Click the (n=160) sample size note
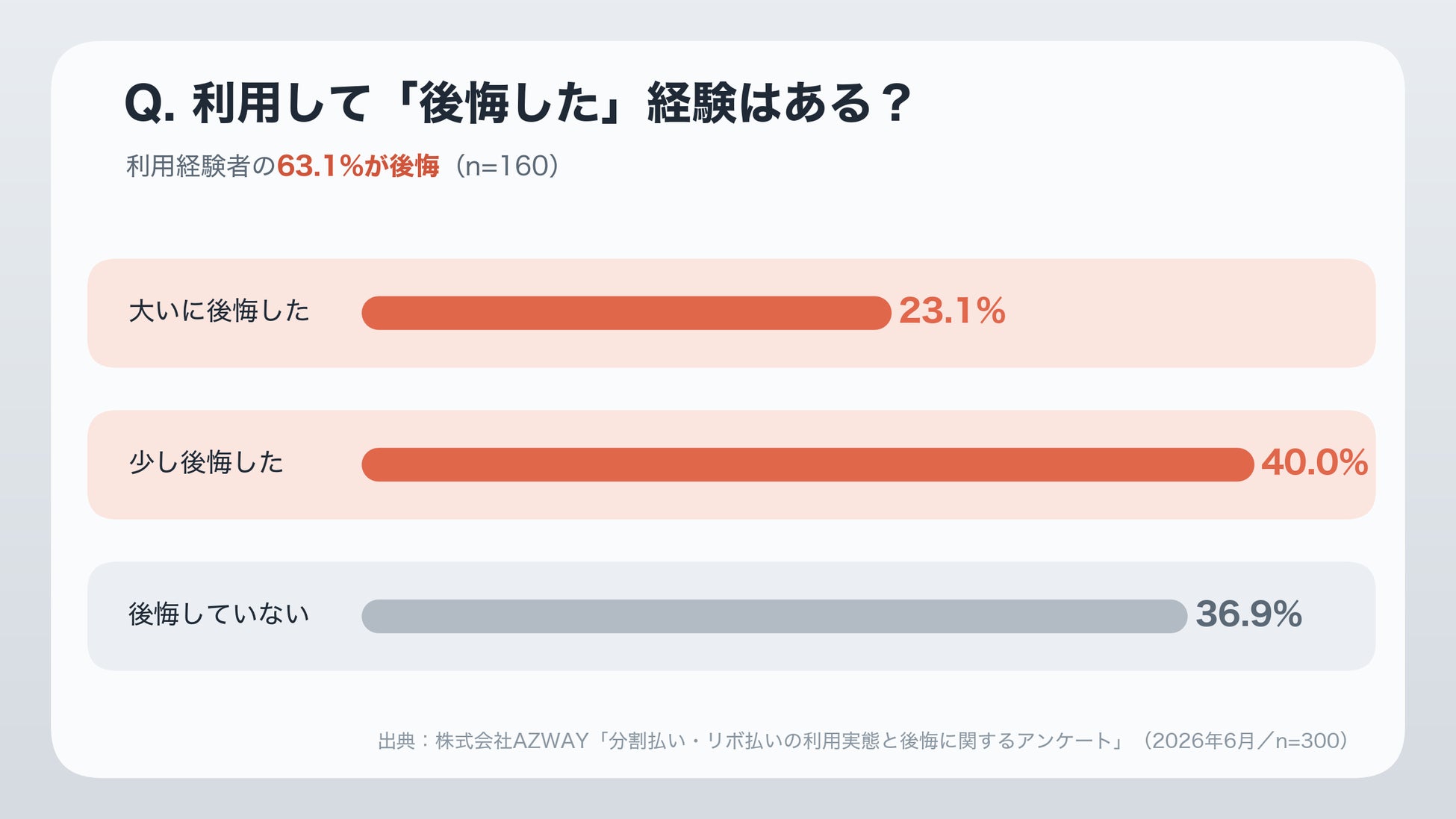The height and width of the screenshot is (819, 1456). 506,166
